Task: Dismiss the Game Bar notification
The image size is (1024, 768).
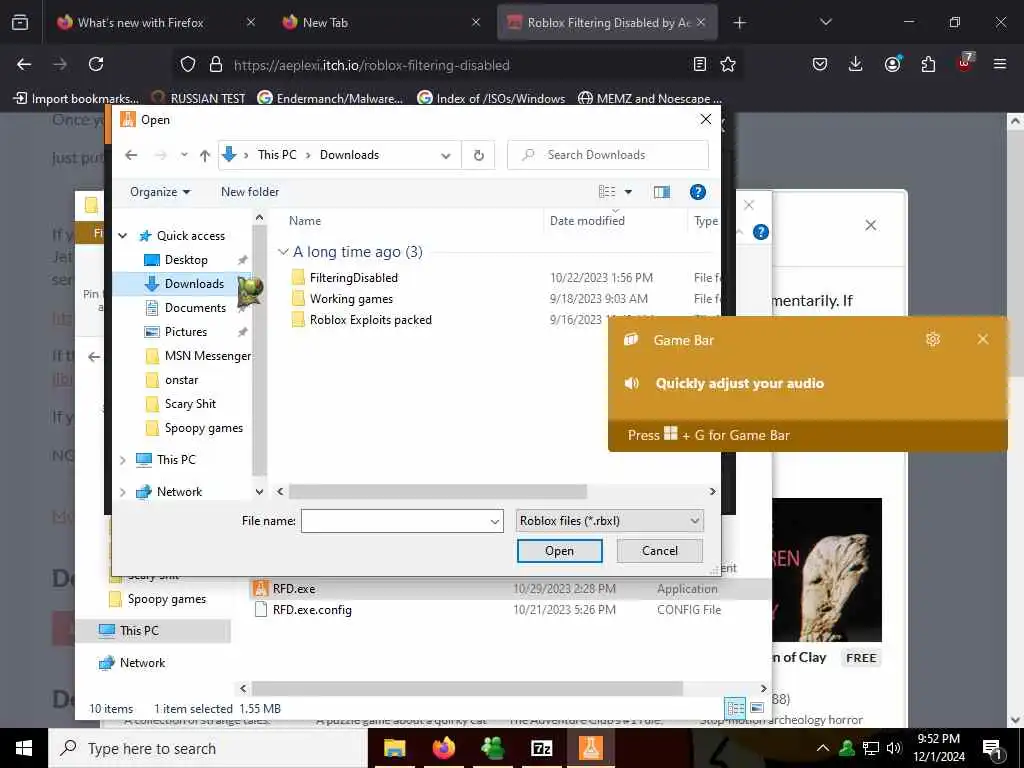Action: [982, 339]
